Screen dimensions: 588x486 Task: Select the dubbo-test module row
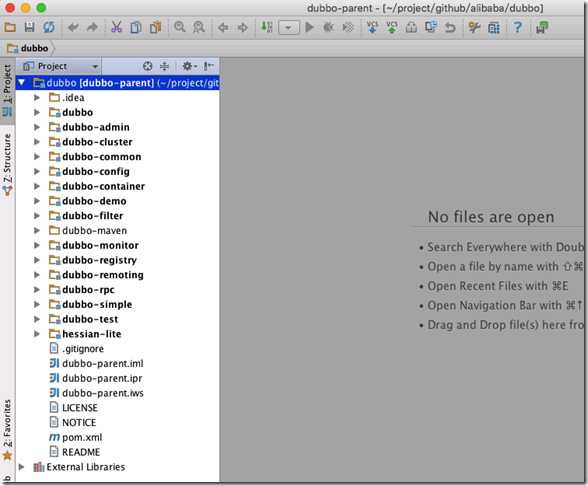(x=118, y=319)
